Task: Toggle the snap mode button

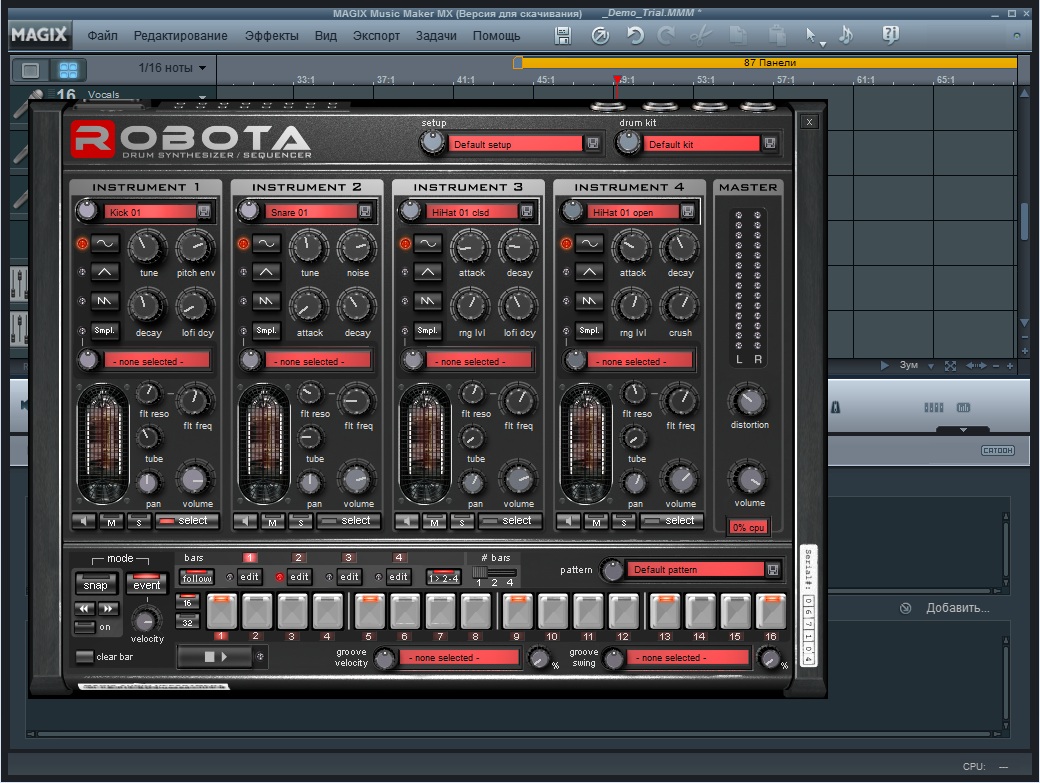Action: click(96, 584)
